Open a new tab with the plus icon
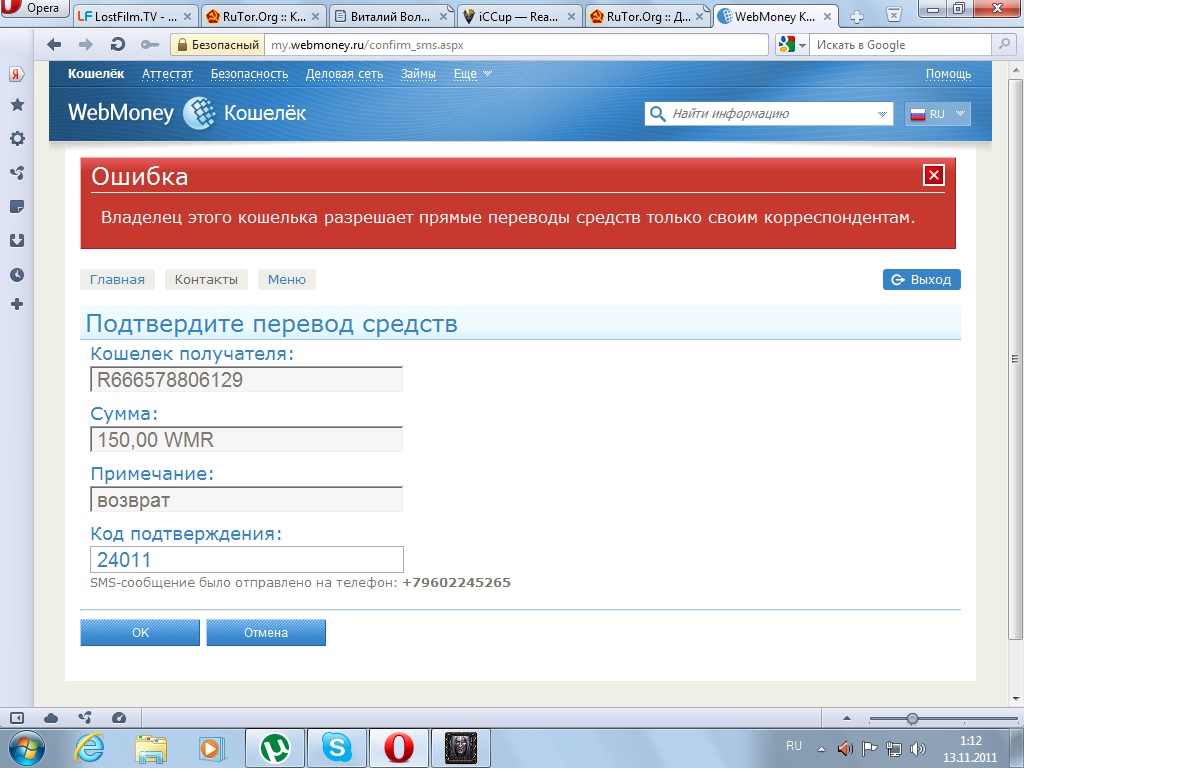The image size is (1200, 772). [857, 16]
